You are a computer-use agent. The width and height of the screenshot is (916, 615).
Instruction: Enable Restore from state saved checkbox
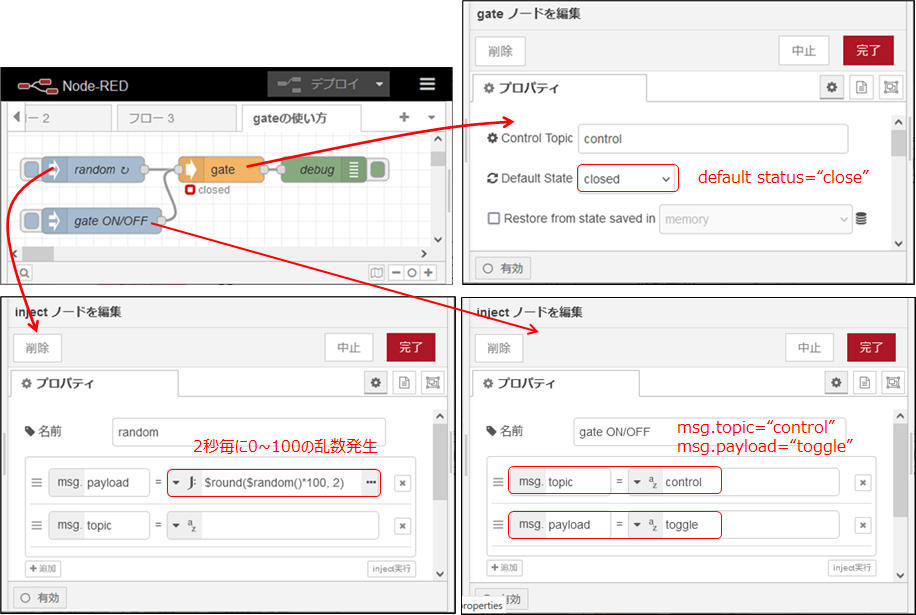coord(493,219)
